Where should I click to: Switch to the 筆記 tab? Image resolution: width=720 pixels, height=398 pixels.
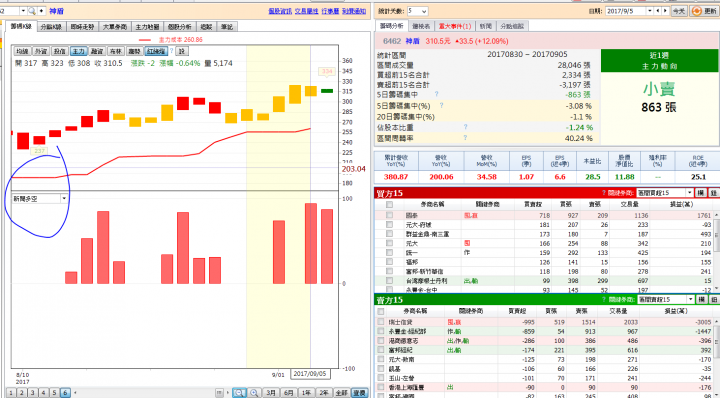click(x=227, y=27)
